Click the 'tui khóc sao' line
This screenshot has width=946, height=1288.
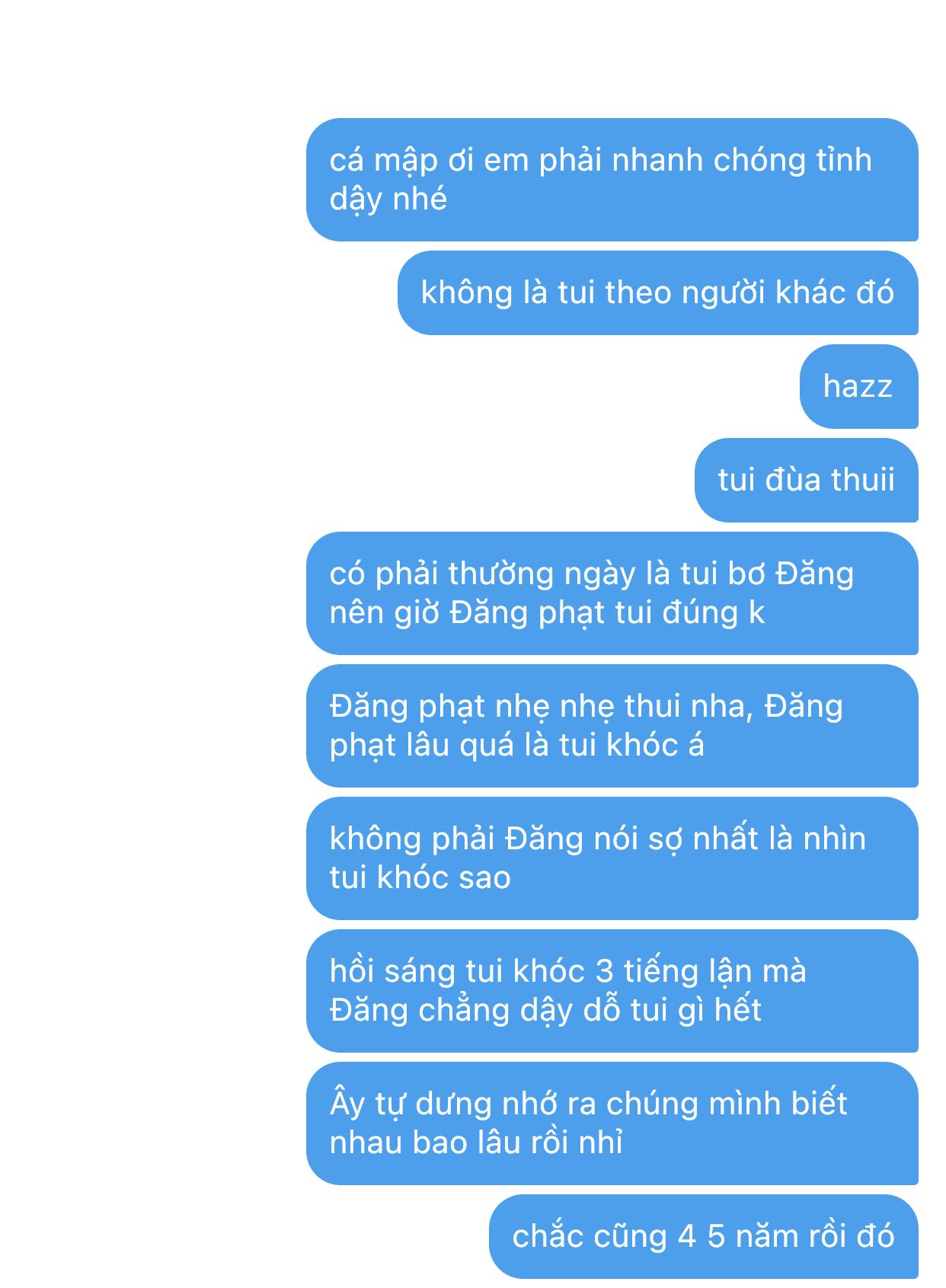point(420,878)
